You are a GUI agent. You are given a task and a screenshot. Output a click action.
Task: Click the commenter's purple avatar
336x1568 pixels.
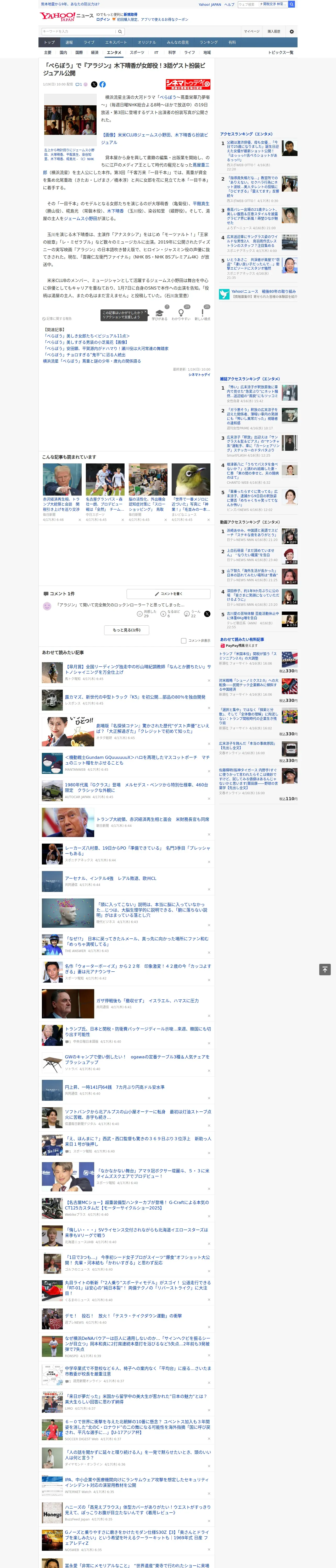47,606
